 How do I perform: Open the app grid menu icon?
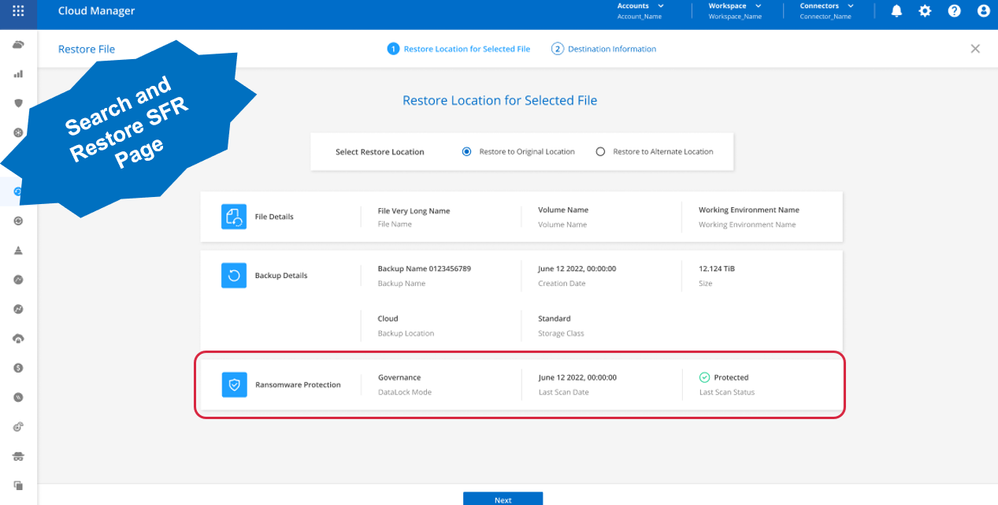pyautogui.click(x=18, y=11)
